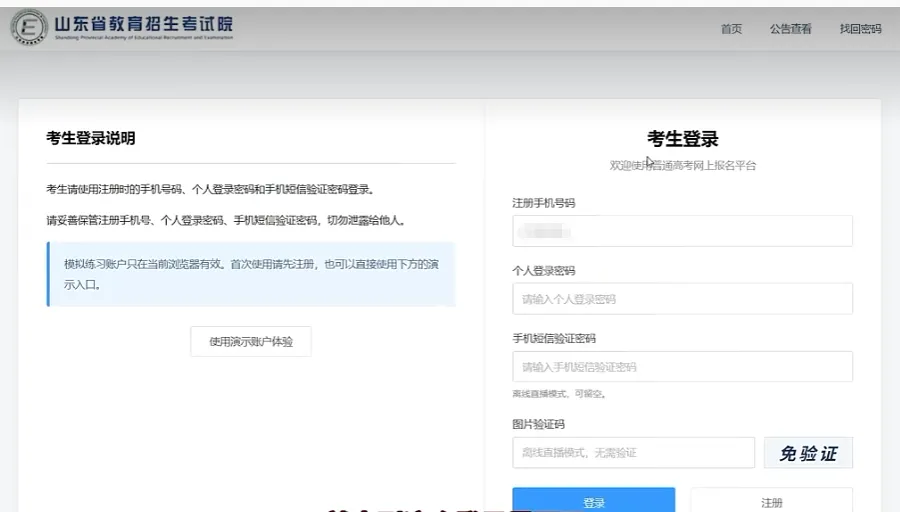900x512 pixels.
Task: Click the sentence beginning 考生请使用注册时的手机号码
Action: [x=211, y=189]
